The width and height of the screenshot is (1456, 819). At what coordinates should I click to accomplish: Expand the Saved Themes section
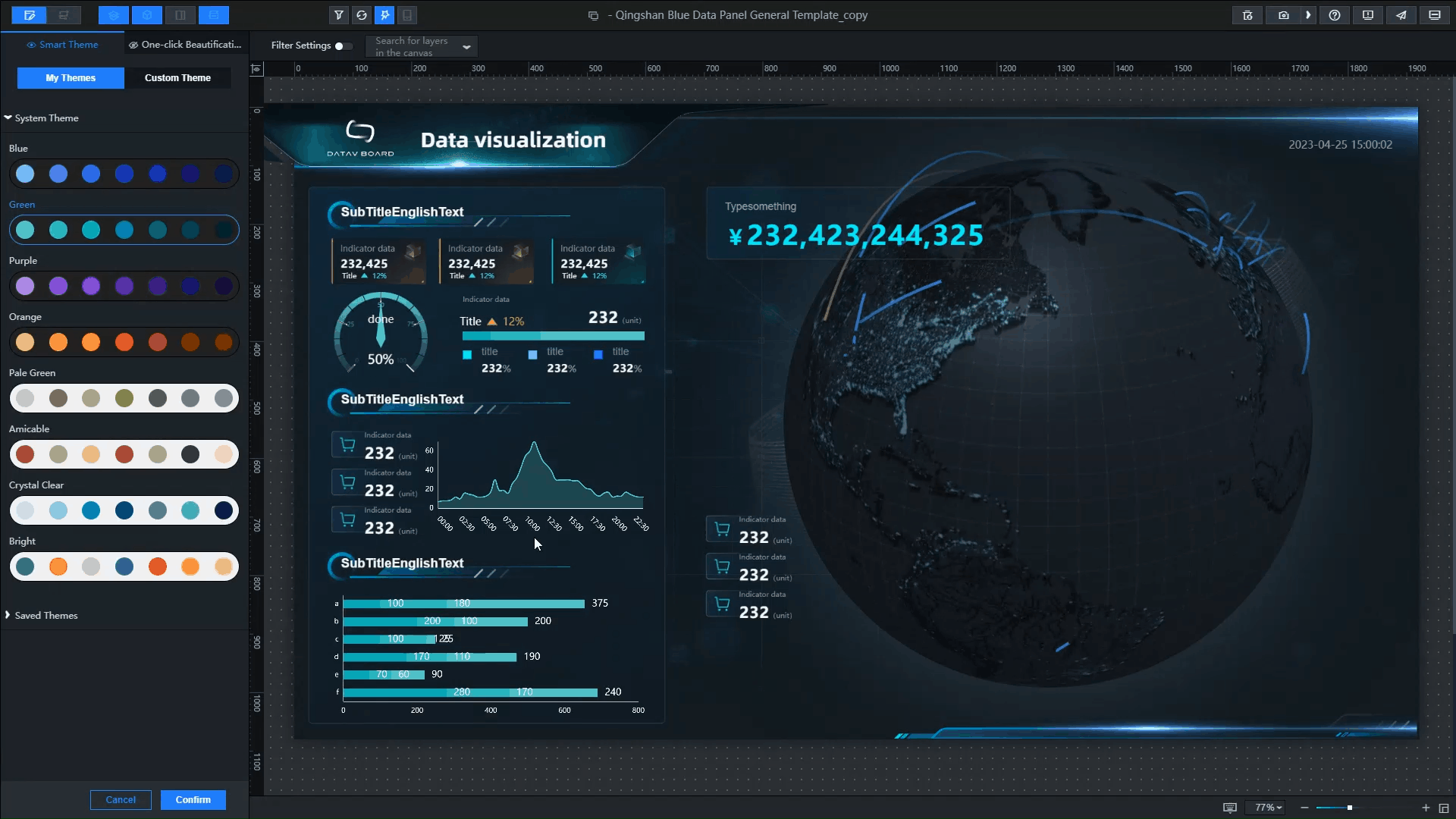point(45,615)
